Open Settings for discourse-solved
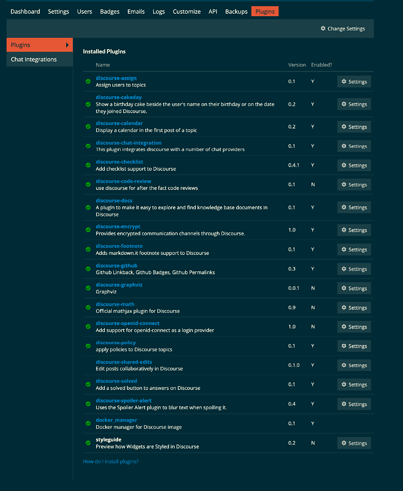This screenshot has height=491, width=403. (x=354, y=385)
